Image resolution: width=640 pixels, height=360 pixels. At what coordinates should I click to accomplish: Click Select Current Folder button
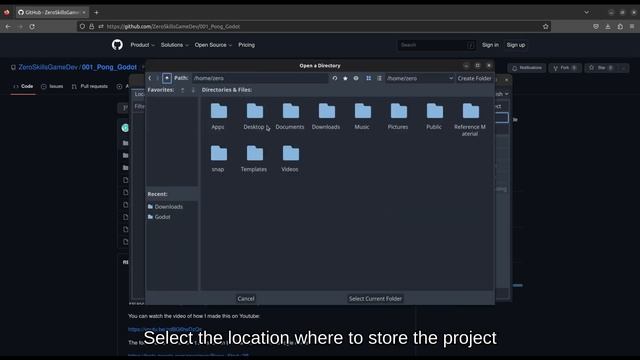[x=375, y=299]
